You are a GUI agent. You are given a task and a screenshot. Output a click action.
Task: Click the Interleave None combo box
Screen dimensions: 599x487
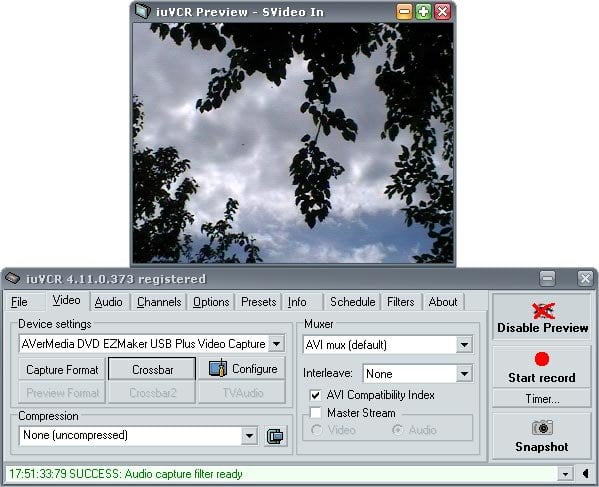(418, 374)
